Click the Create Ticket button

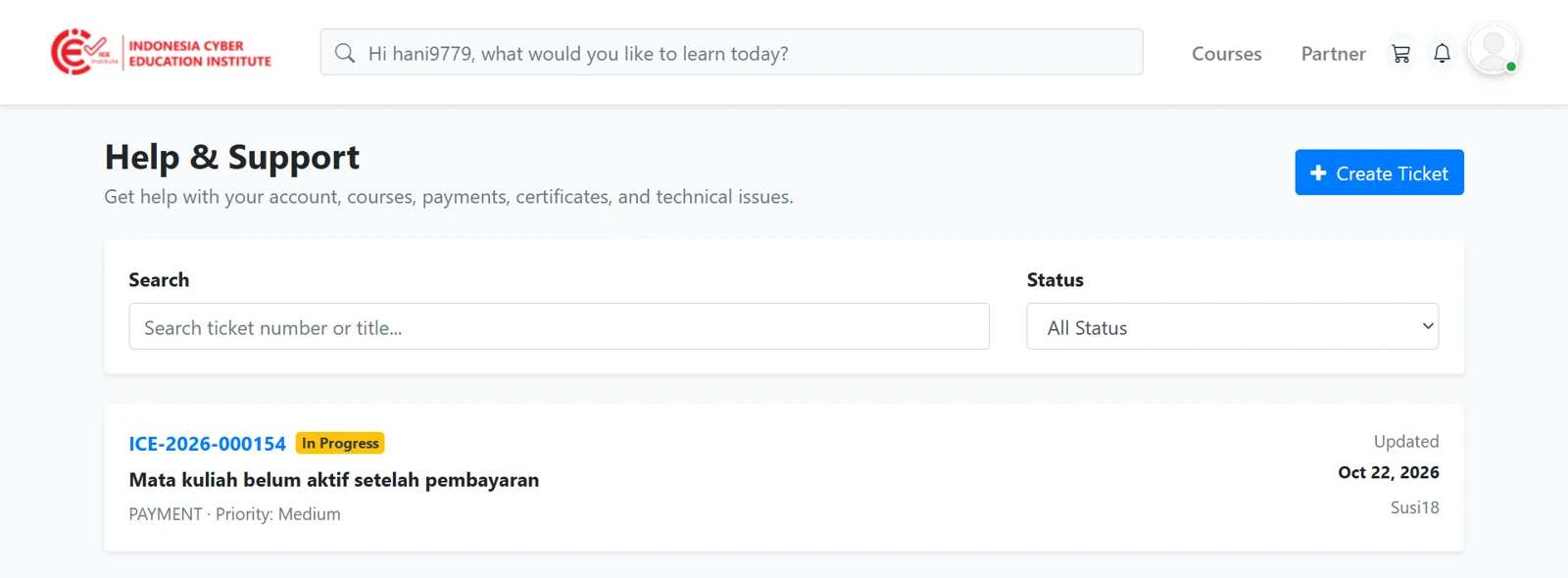coord(1379,172)
